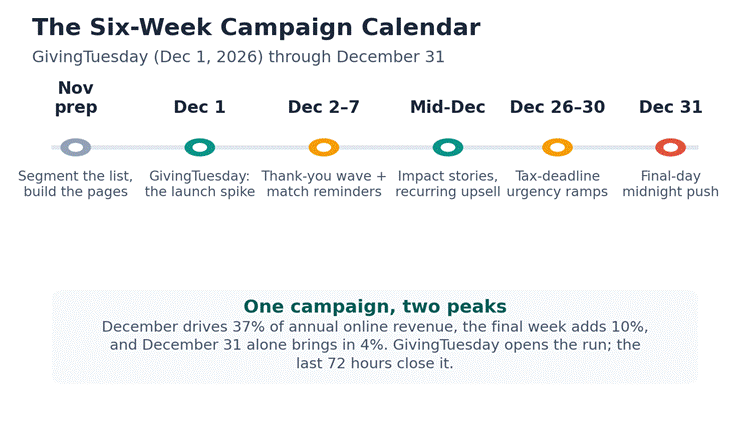The image size is (750, 437).
Task: Select 'Impact stories, recurring upsell' description
Action: coord(448,184)
